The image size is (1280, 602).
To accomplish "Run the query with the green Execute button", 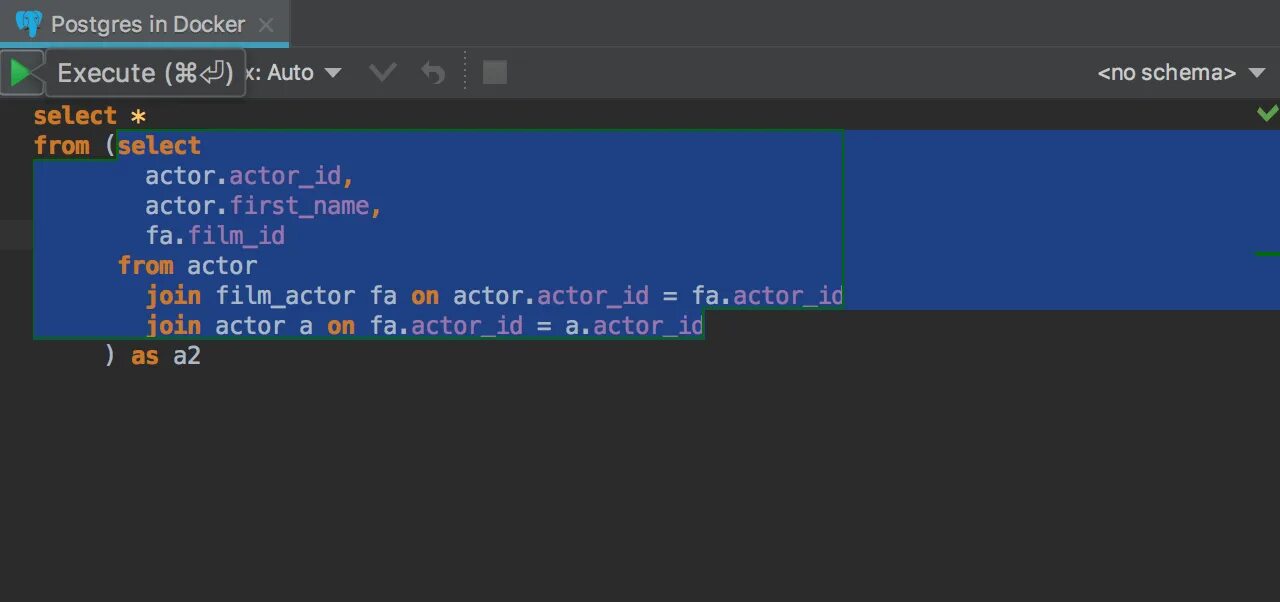I will [x=21, y=73].
